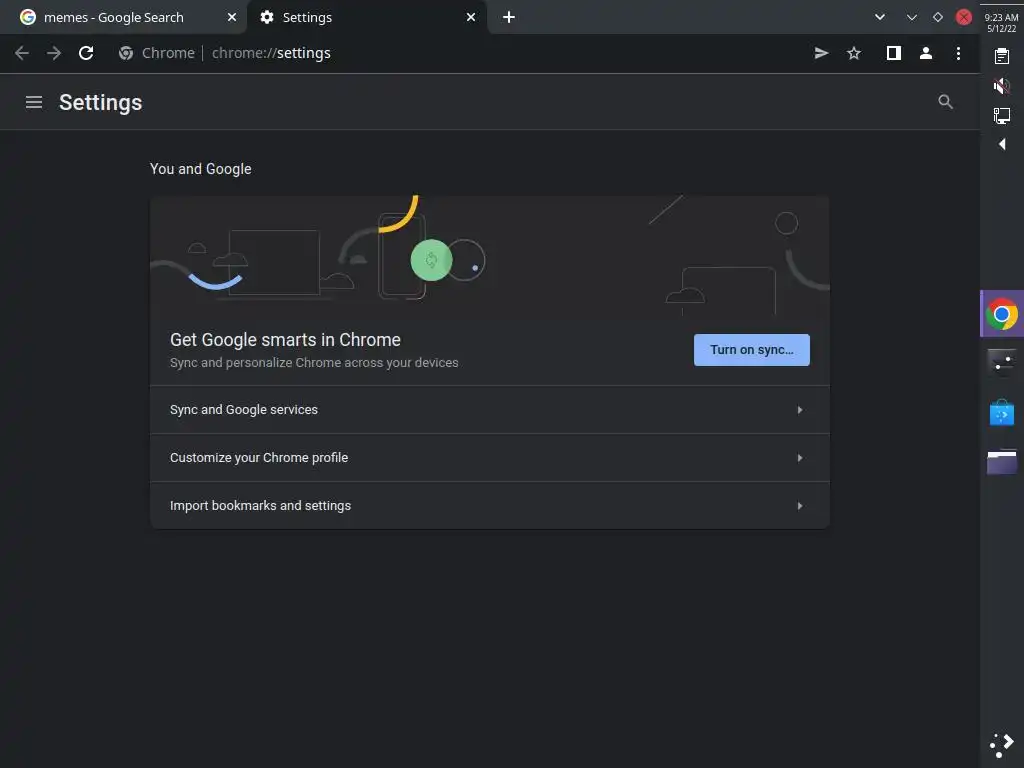Expand Customize your Chrome profile arrow
1024x768 pixels.
(x=799, y=458)
